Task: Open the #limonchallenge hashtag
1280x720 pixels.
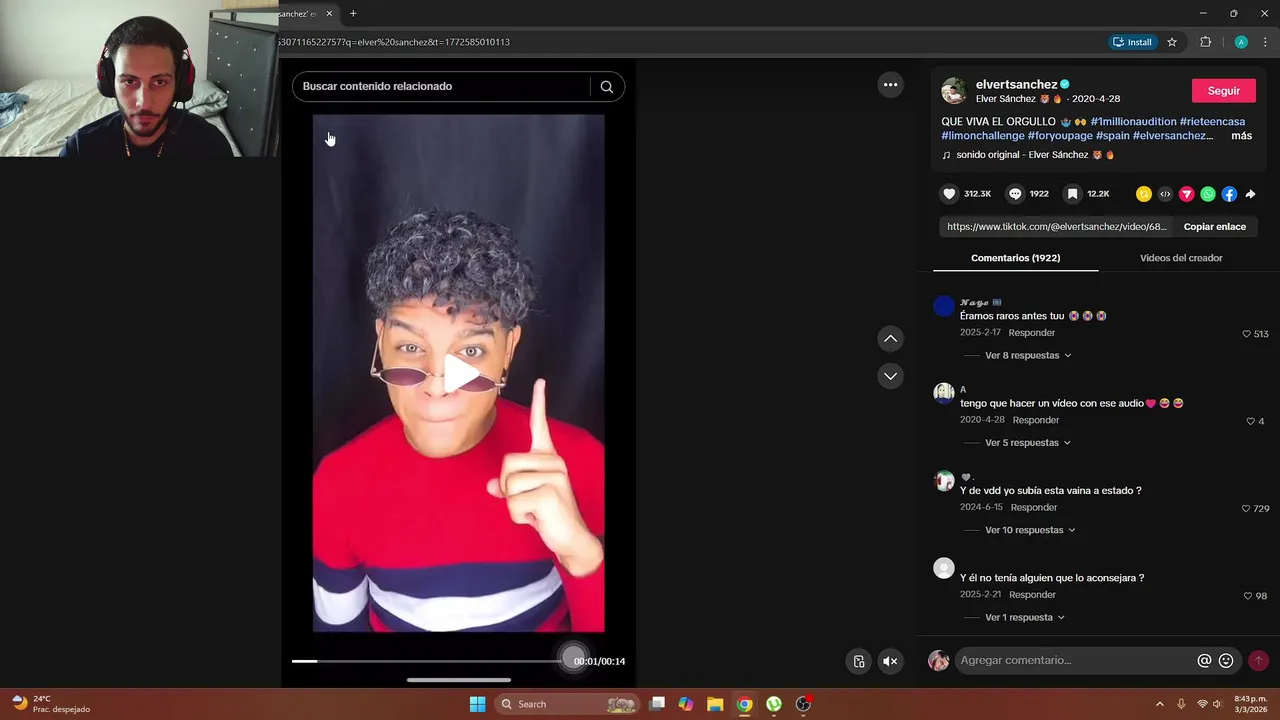Action: point(983,136)
